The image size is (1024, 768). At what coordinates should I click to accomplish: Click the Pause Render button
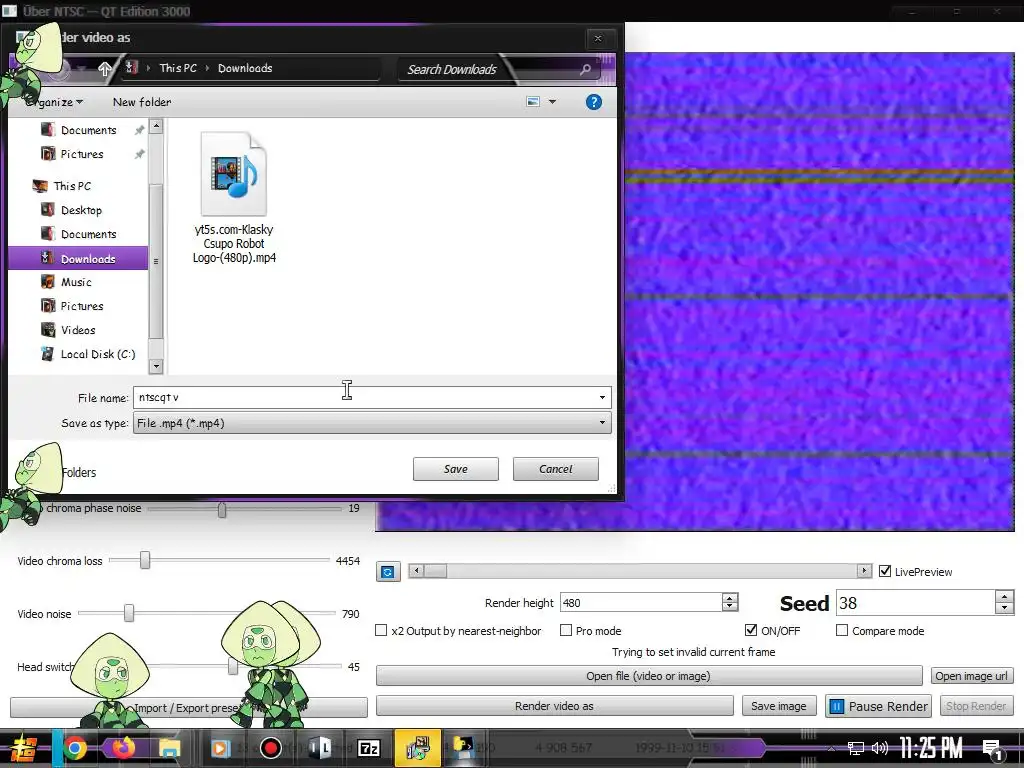878,706
